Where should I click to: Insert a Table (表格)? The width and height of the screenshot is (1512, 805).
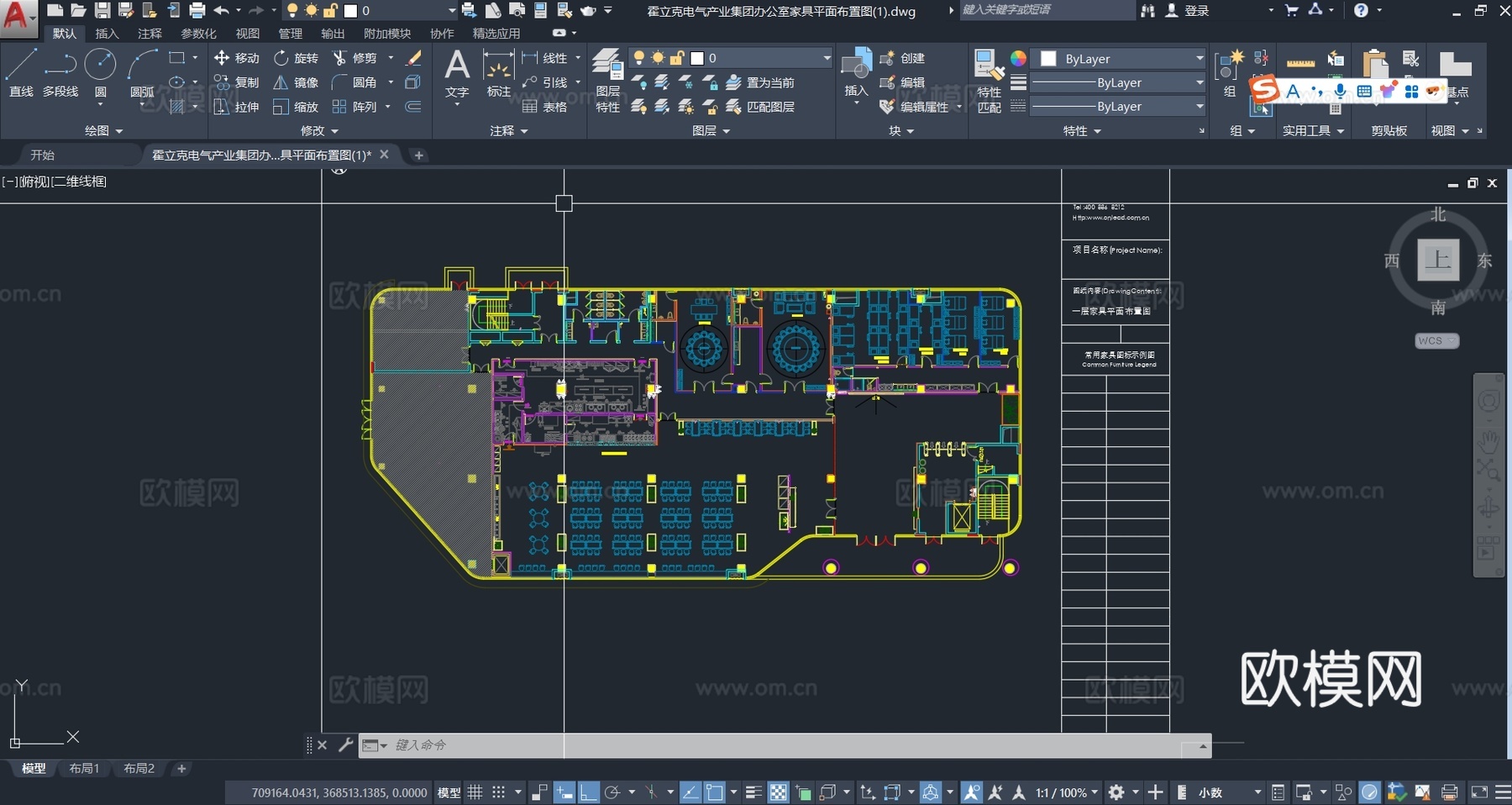point(544,107)
